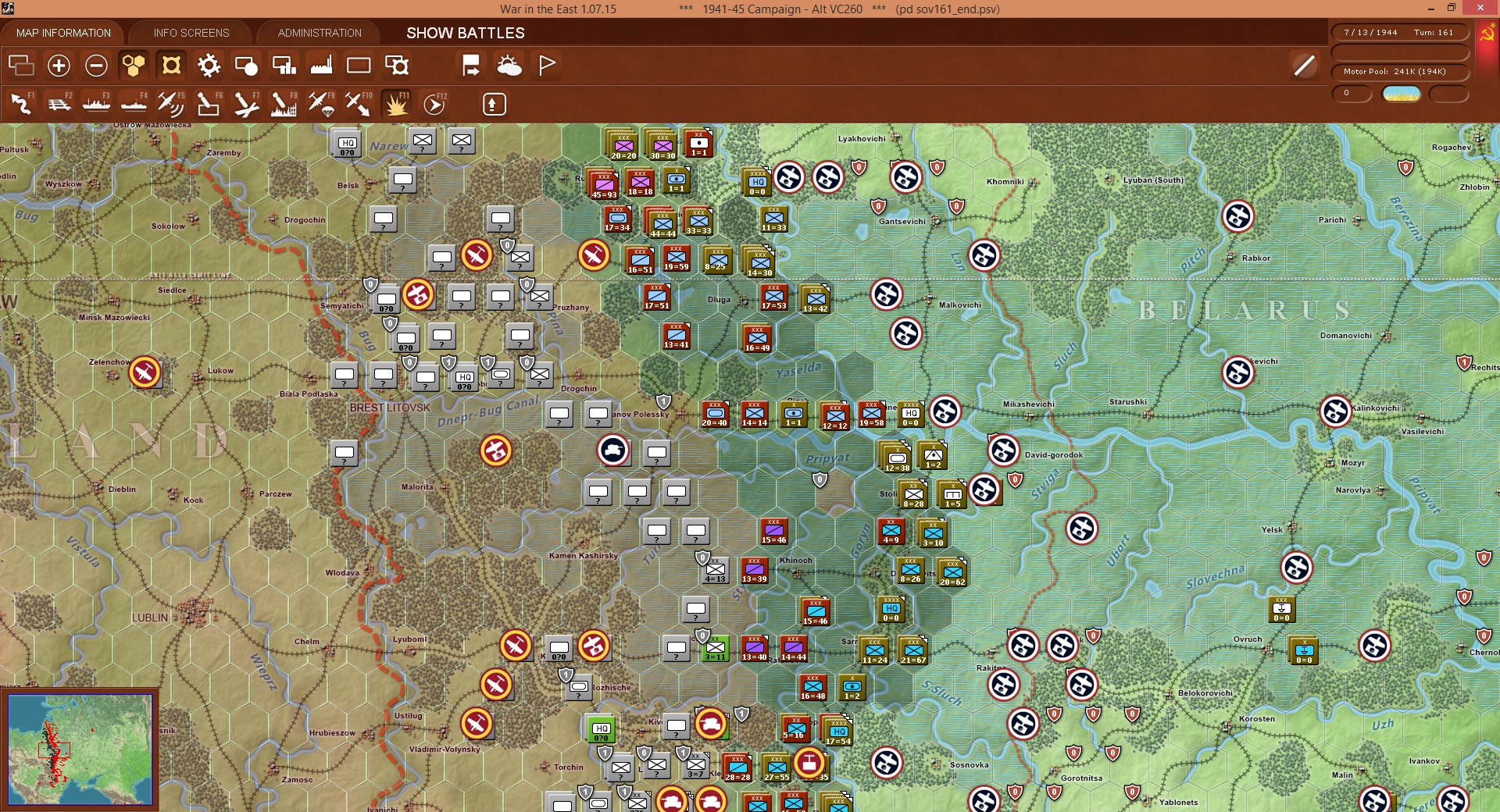Screen dimensions: 1500x812
Task: Select F1 move mode
Action: click(21, 104)
